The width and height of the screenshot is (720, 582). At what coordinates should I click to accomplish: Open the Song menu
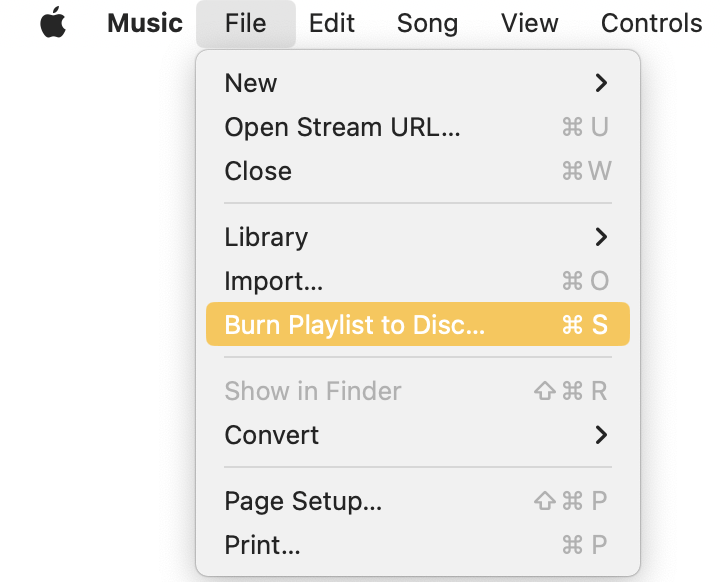(427, 23)
